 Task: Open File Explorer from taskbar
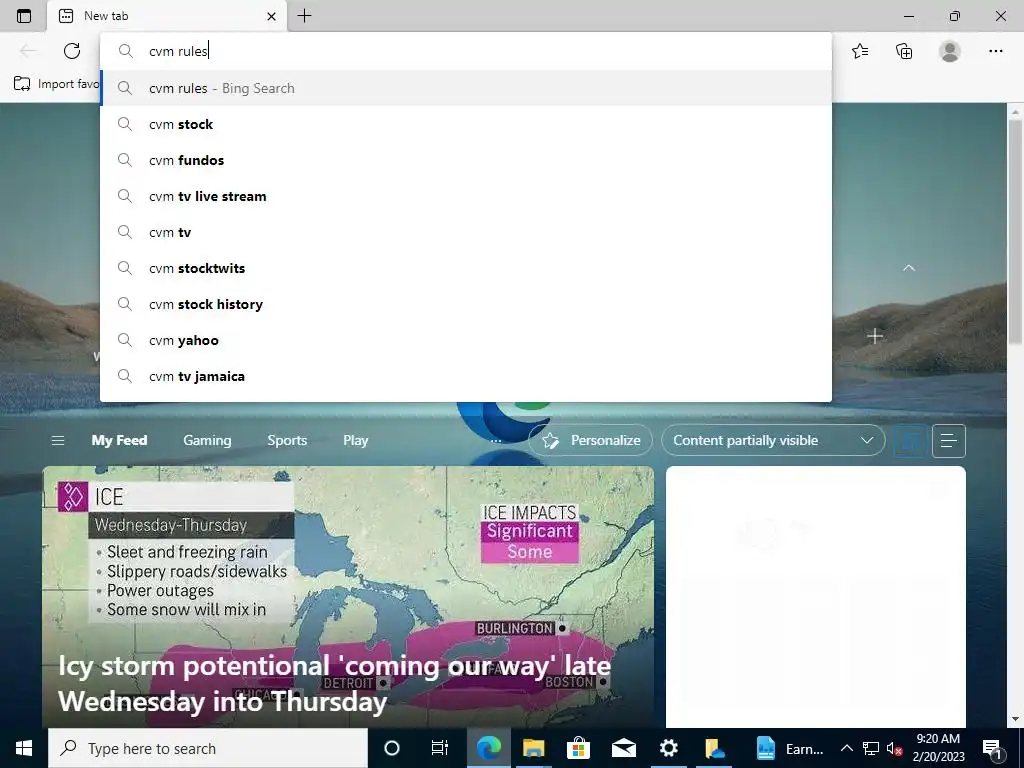pos(534,748)
